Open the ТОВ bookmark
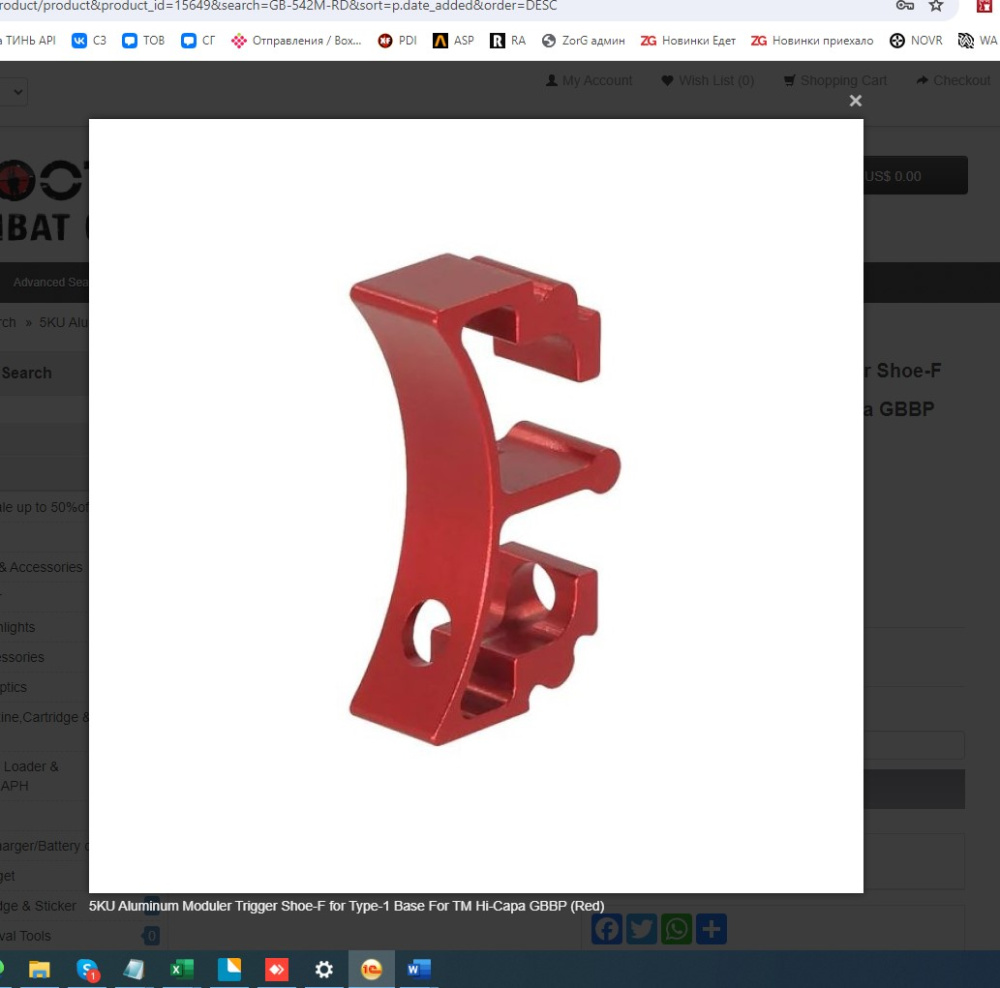1000x988 pixels. tap(143, 41)
